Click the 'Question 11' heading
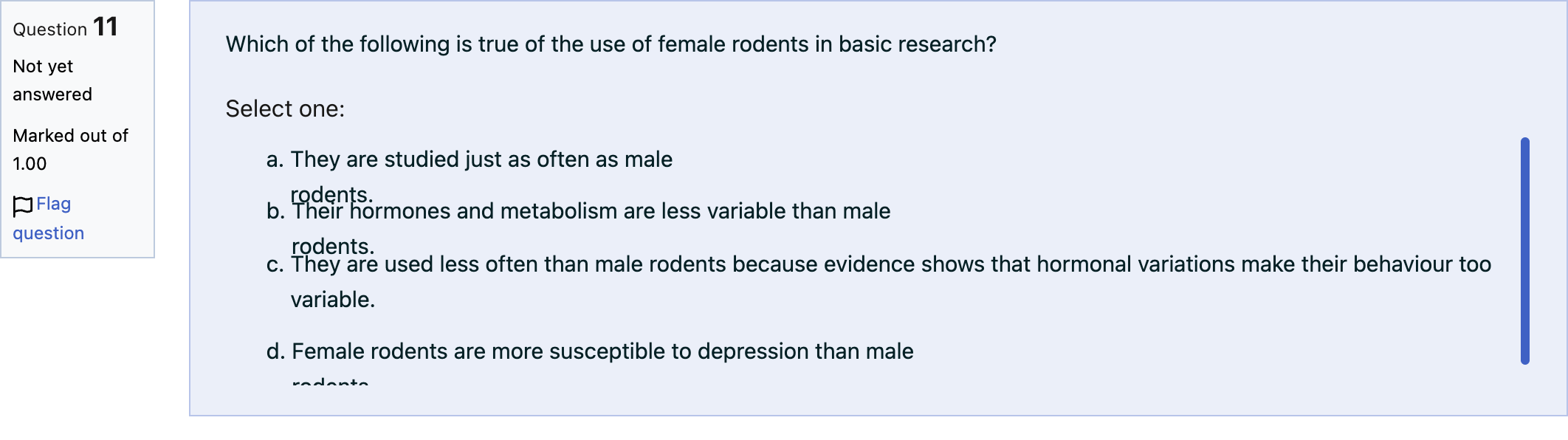 coord(65,28)
